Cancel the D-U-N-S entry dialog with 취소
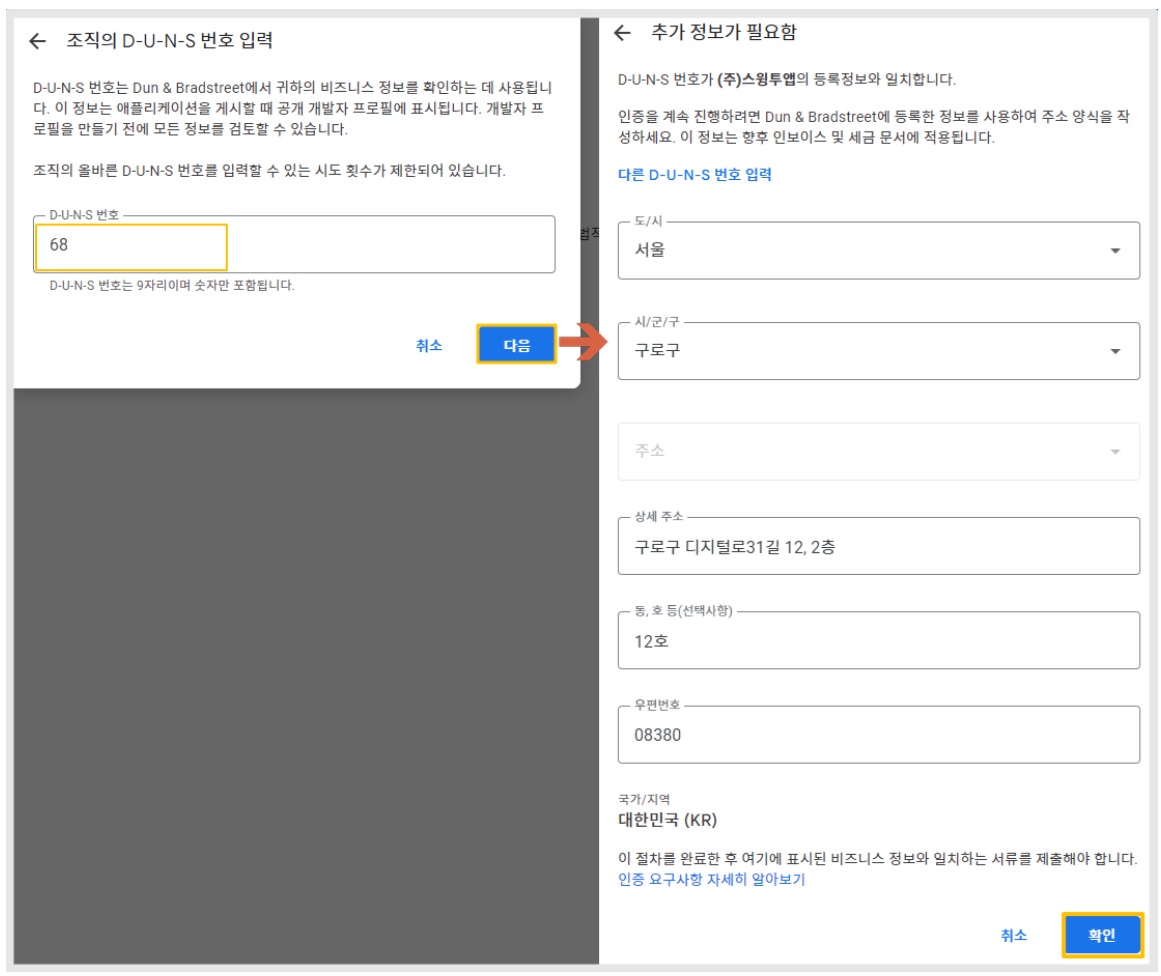Image resolution: width=1161 pixels, height=976 pixels. point(429,345)
